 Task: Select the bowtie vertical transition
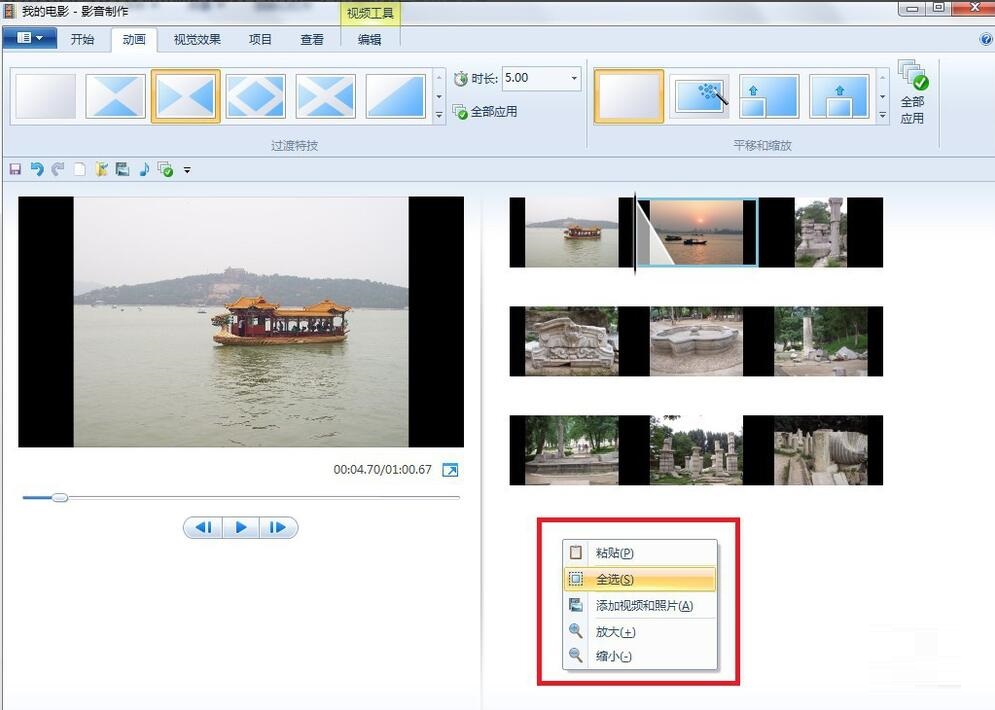(115, 96)
